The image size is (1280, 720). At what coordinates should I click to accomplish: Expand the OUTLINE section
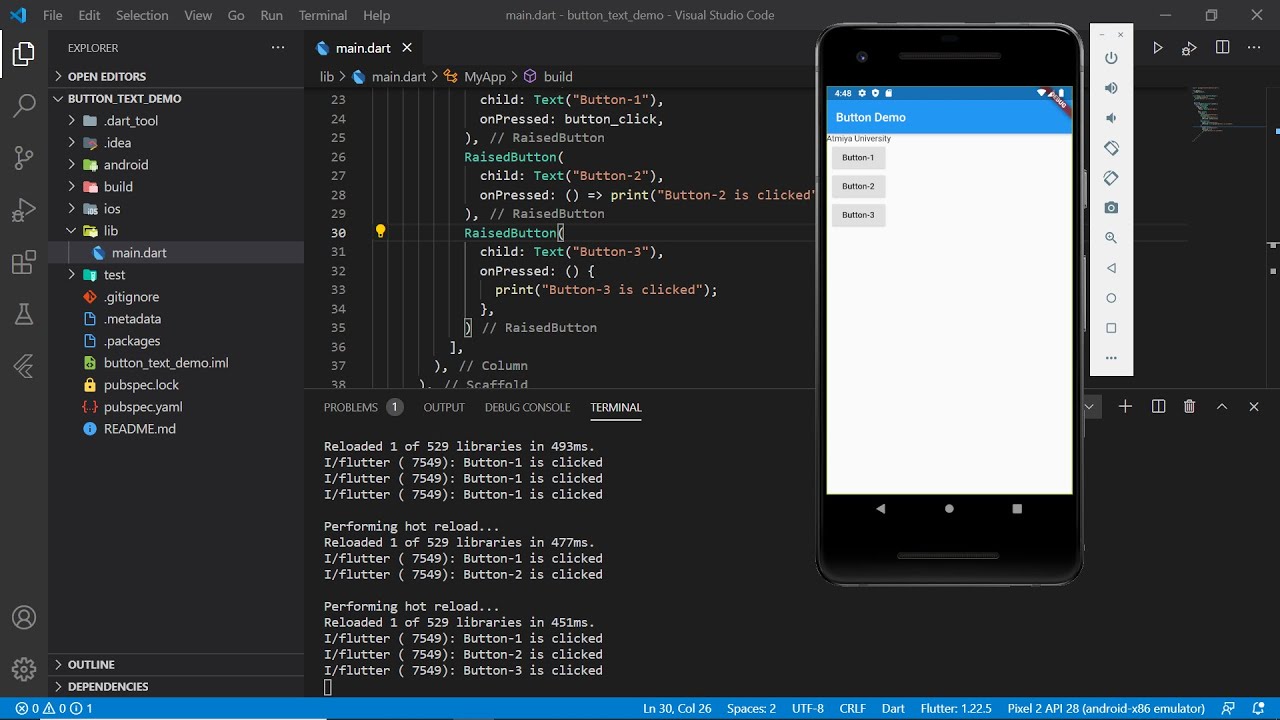(176, 664)
